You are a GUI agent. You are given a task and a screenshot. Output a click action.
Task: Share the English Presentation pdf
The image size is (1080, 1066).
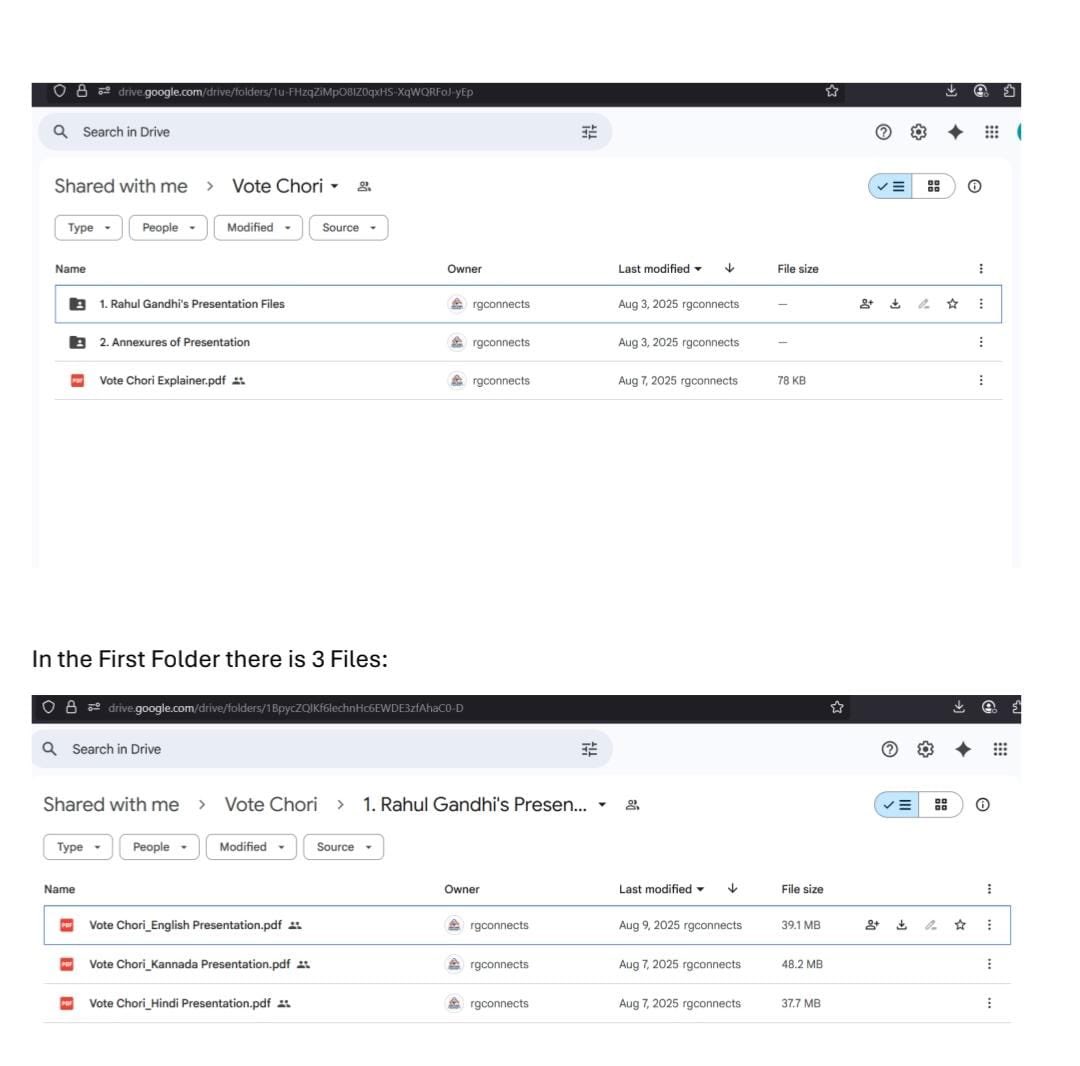pyautogui.click(x=872, y=925)
